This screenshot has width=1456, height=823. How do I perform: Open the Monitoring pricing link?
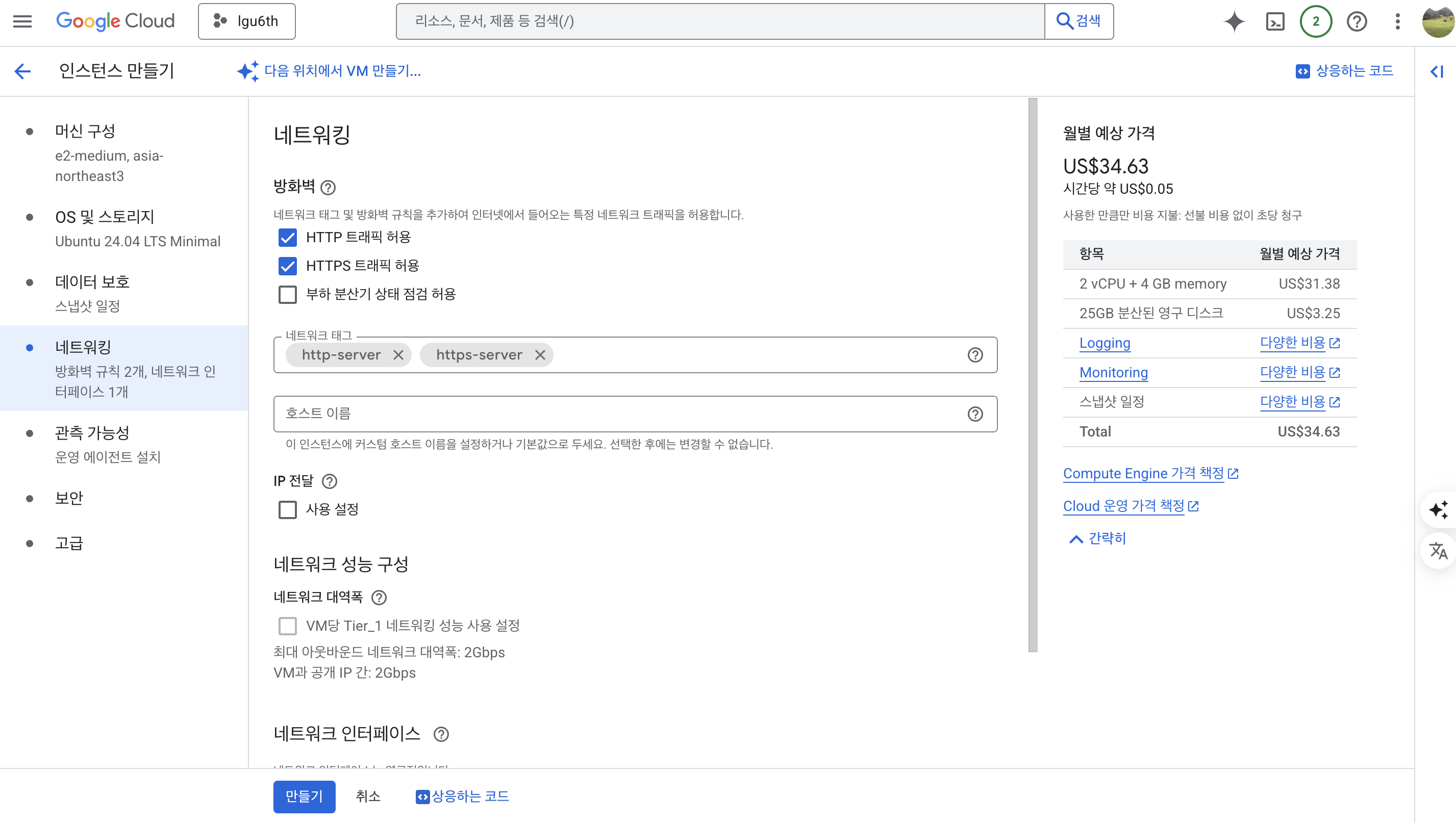tap(1113, 373)
